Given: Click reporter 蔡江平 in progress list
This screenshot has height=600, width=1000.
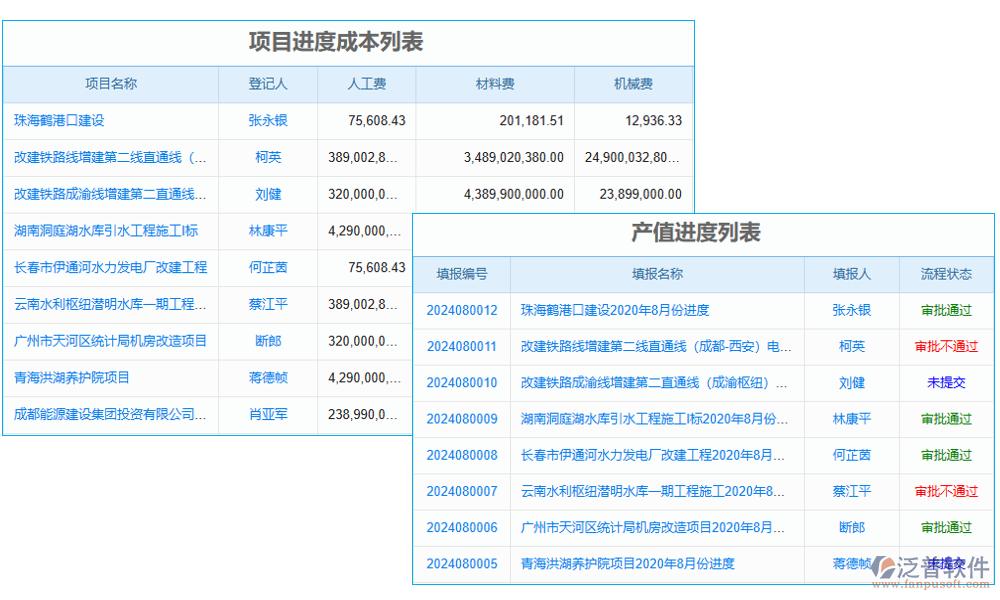Looking at the screenshot, I should tap(851, 492).
